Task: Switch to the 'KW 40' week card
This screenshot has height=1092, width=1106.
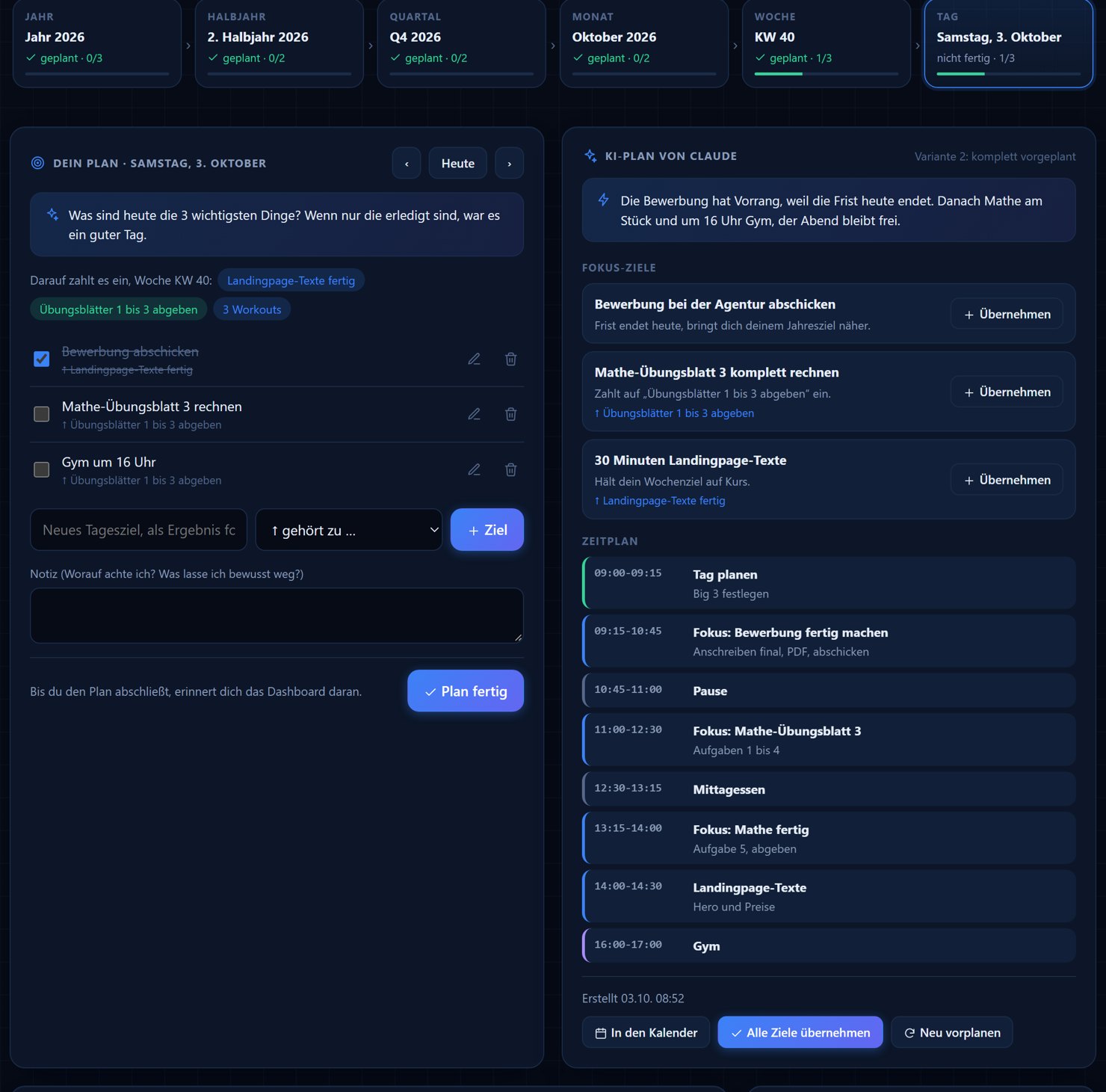Action: click(x=827, y=43)
